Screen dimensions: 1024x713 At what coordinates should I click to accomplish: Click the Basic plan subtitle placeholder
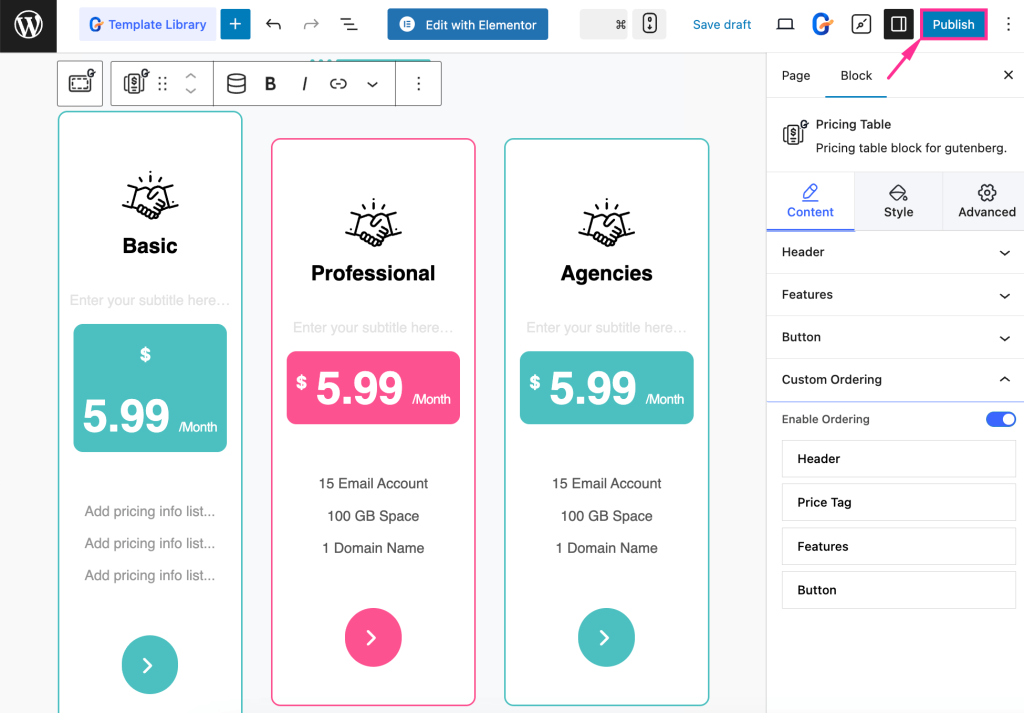150,300
